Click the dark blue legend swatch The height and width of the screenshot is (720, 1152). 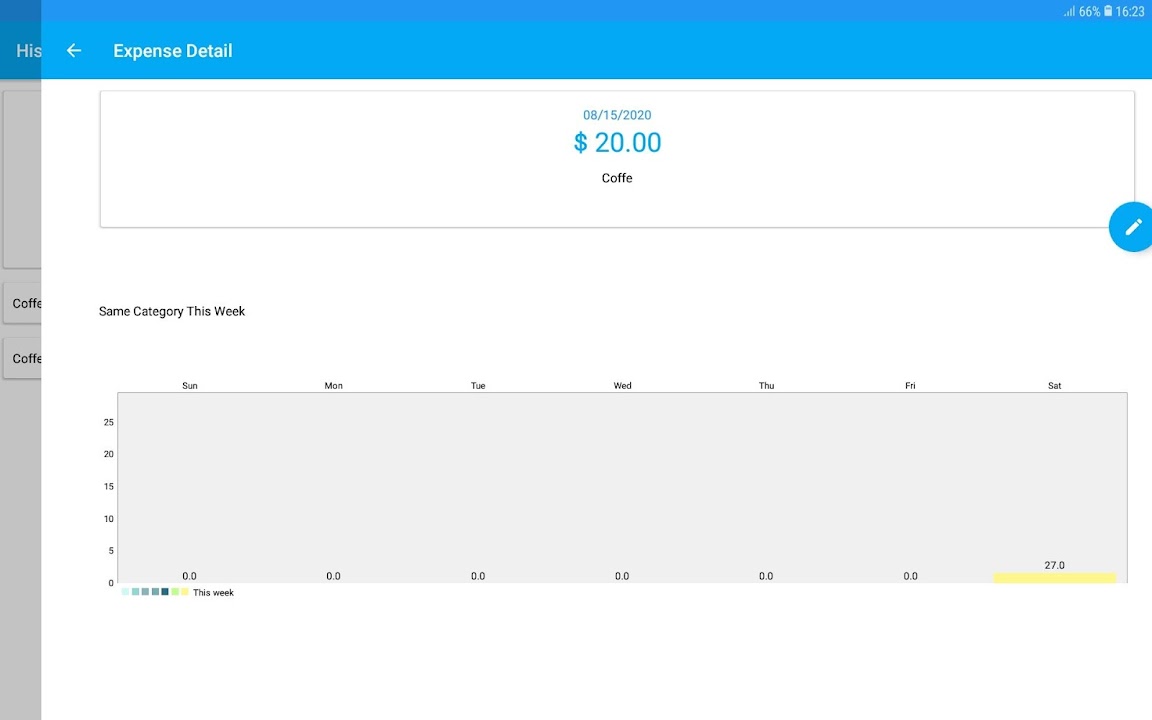165,592
